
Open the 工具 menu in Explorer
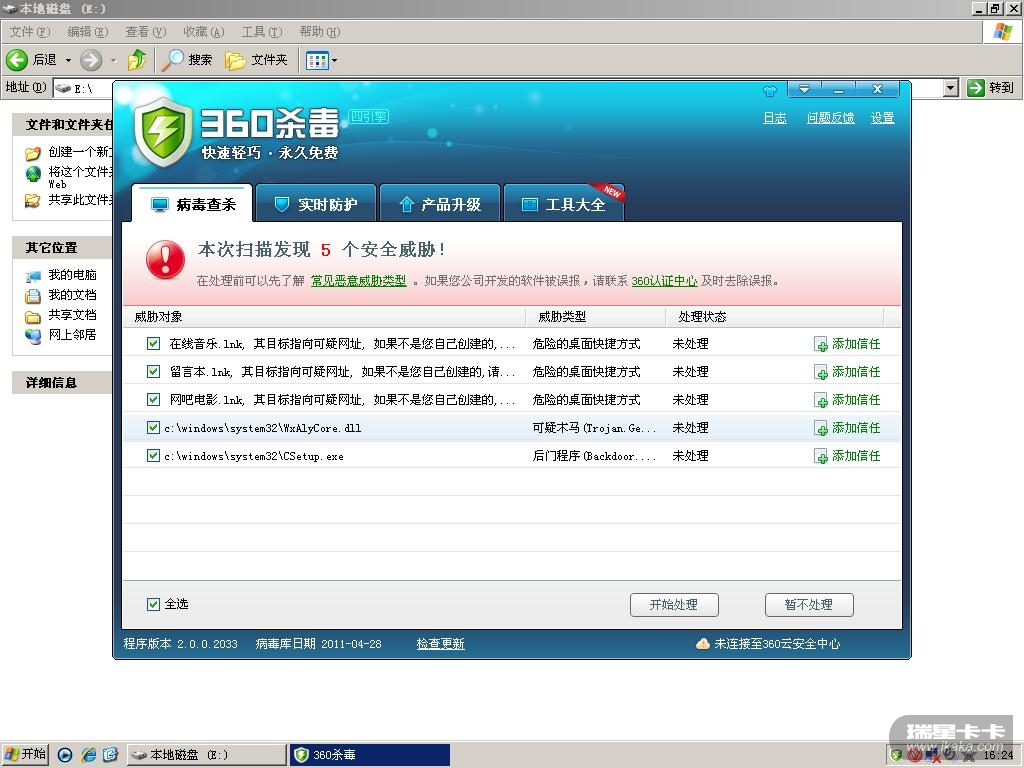pos(262,31)
